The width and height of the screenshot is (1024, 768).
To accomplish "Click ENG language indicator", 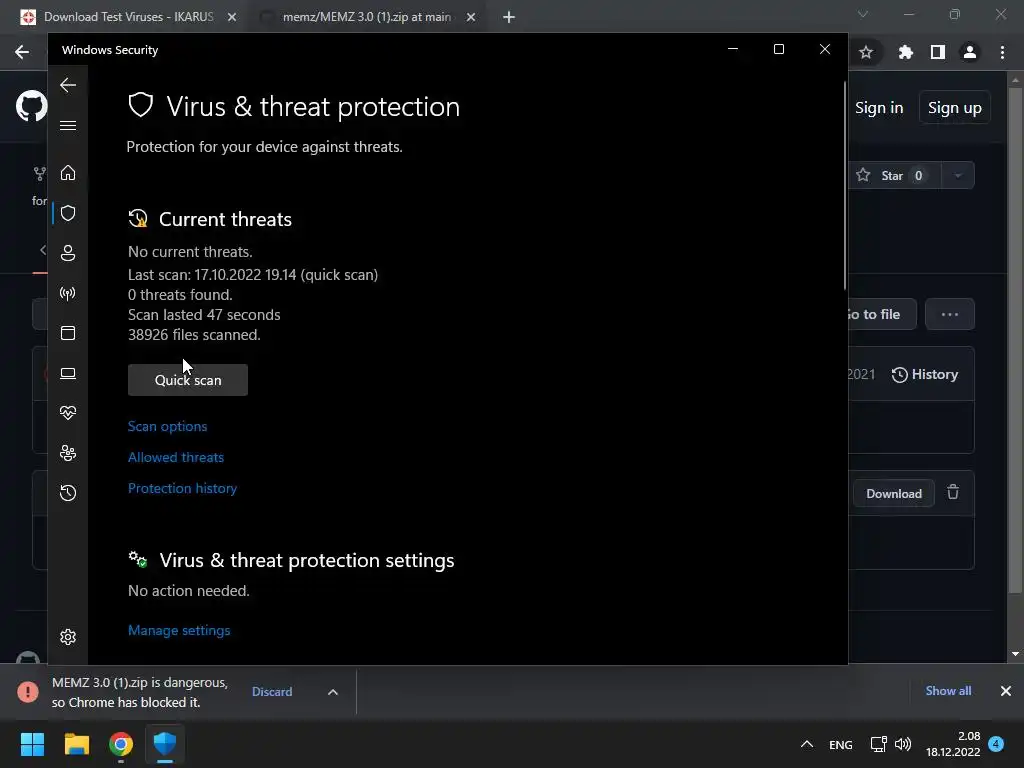I will coord(840,744).
